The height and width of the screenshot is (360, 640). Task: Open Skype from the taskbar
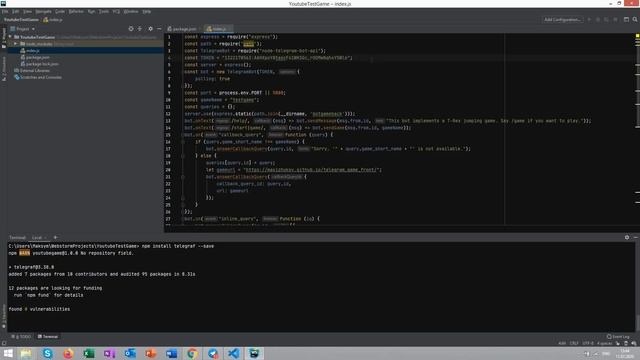click(x=47, y=353)
